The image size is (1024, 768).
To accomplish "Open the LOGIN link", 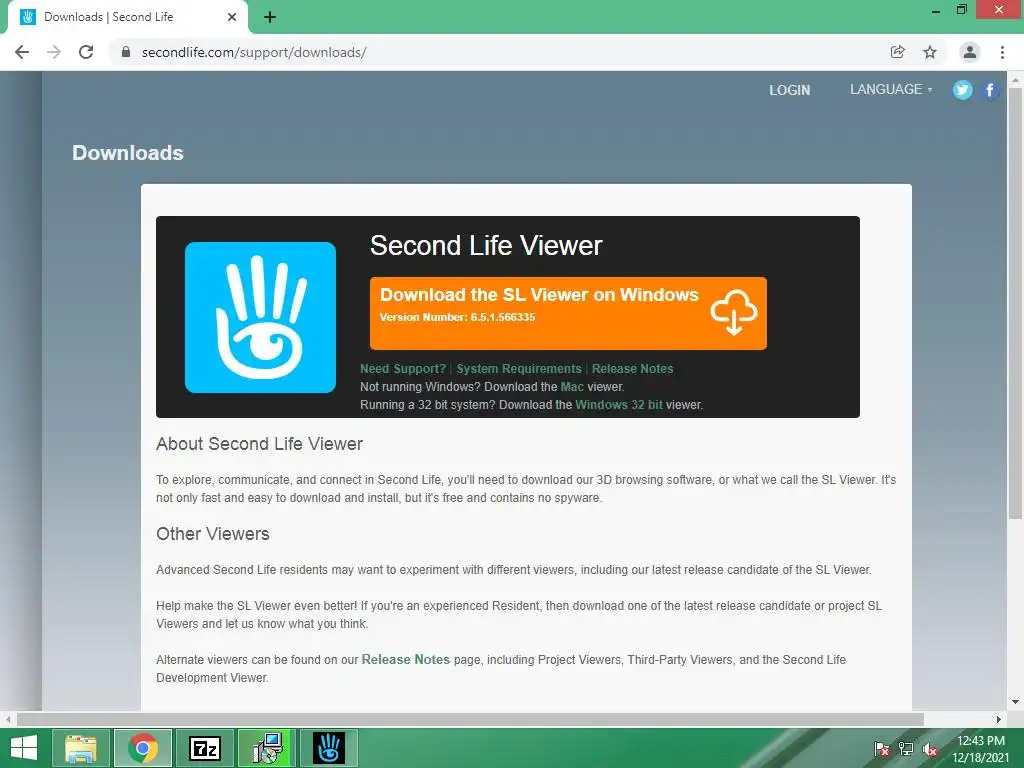I will pos(790,90).
